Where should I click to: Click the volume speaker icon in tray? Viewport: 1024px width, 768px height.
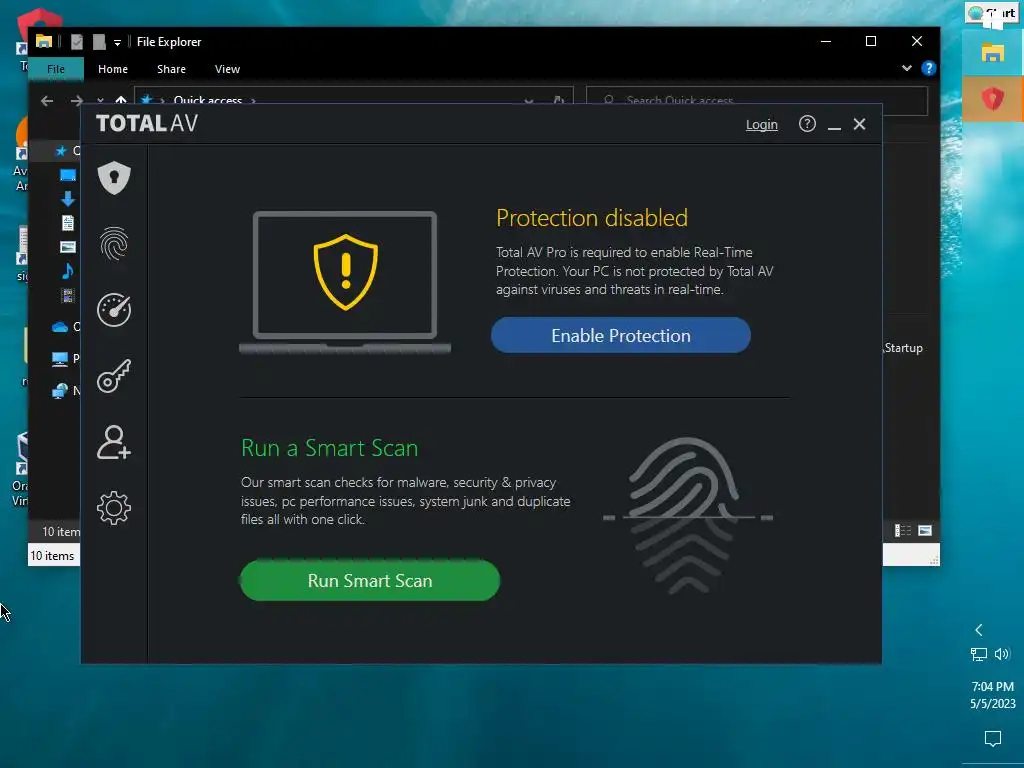(x=1002, y=654)
